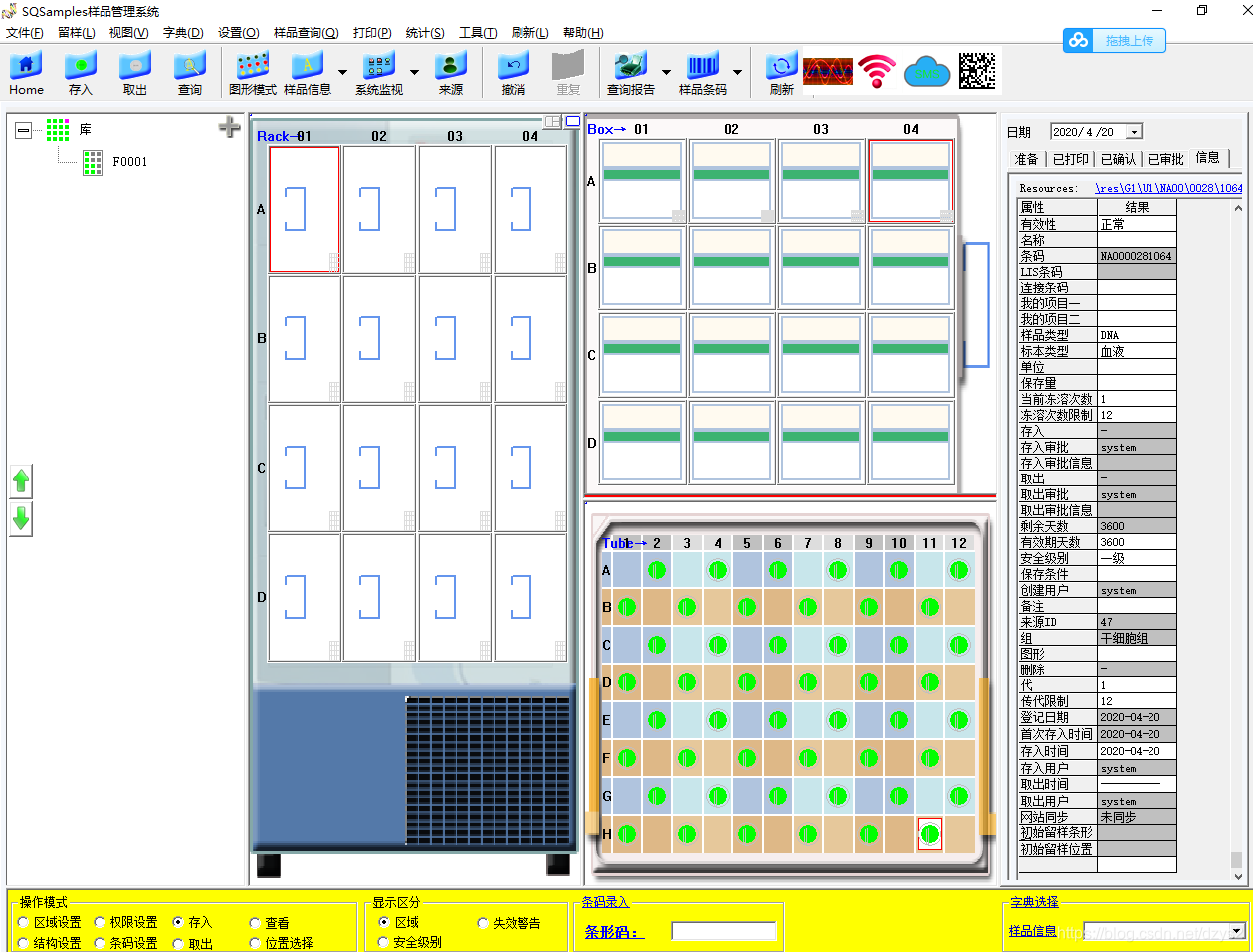Select tube H11 highlighted in red

click(x=929, y=834)
